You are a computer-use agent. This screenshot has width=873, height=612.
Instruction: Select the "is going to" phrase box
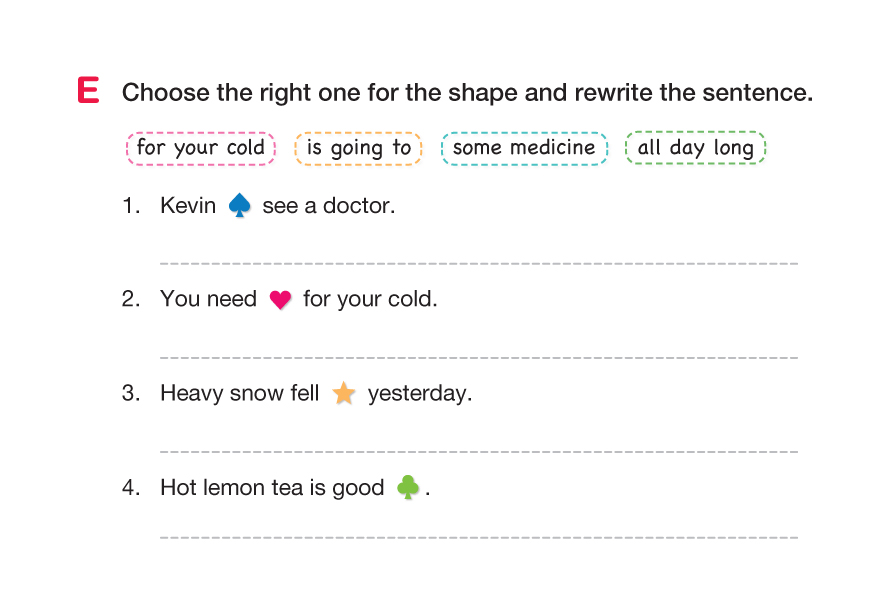[358, 148]
